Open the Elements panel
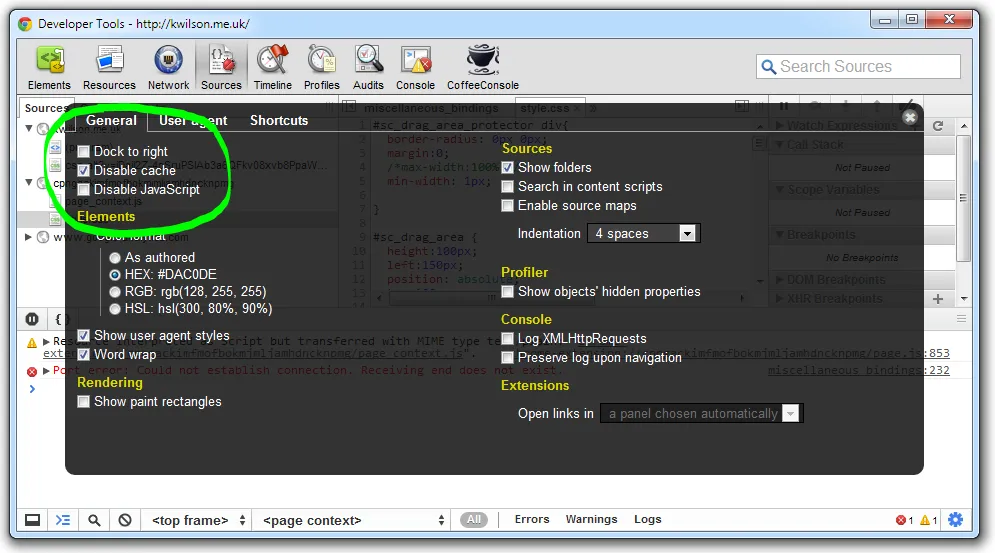 click(49, 68)
